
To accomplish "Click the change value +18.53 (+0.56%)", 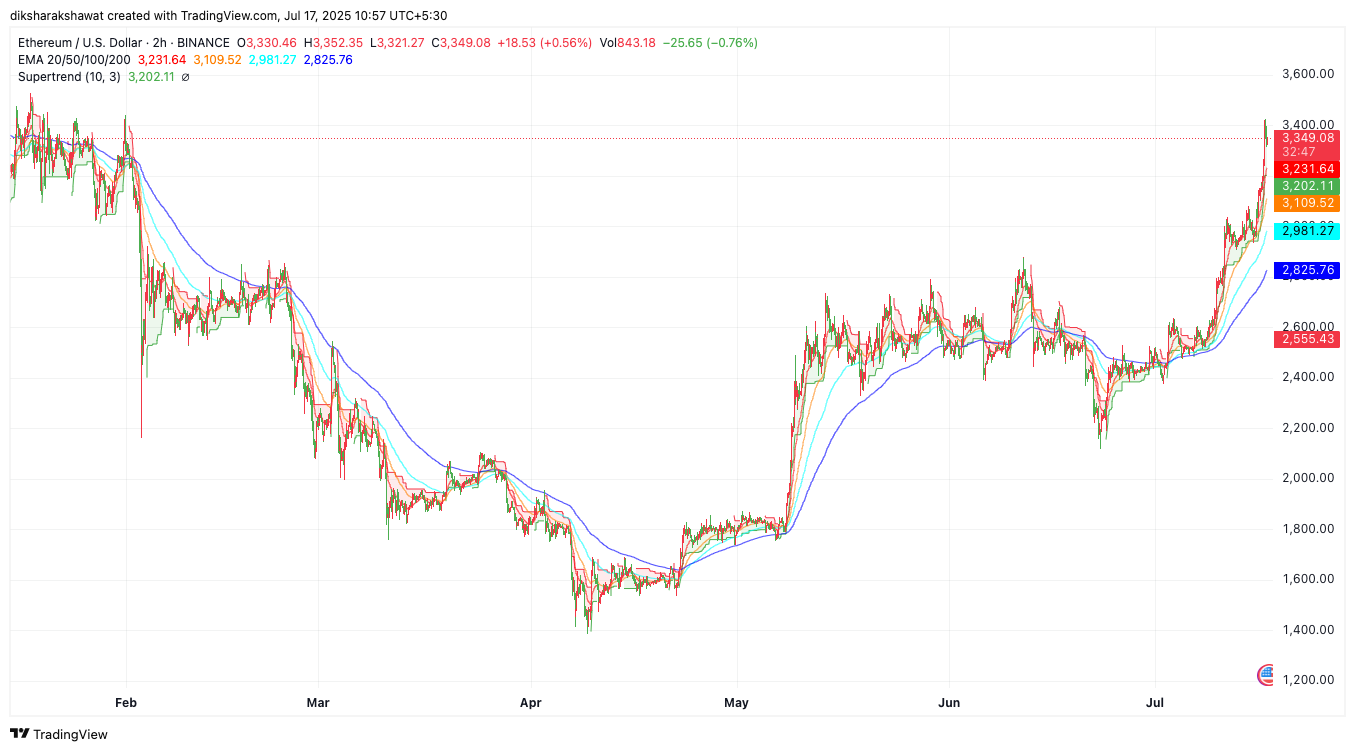I will click(544, 43).
